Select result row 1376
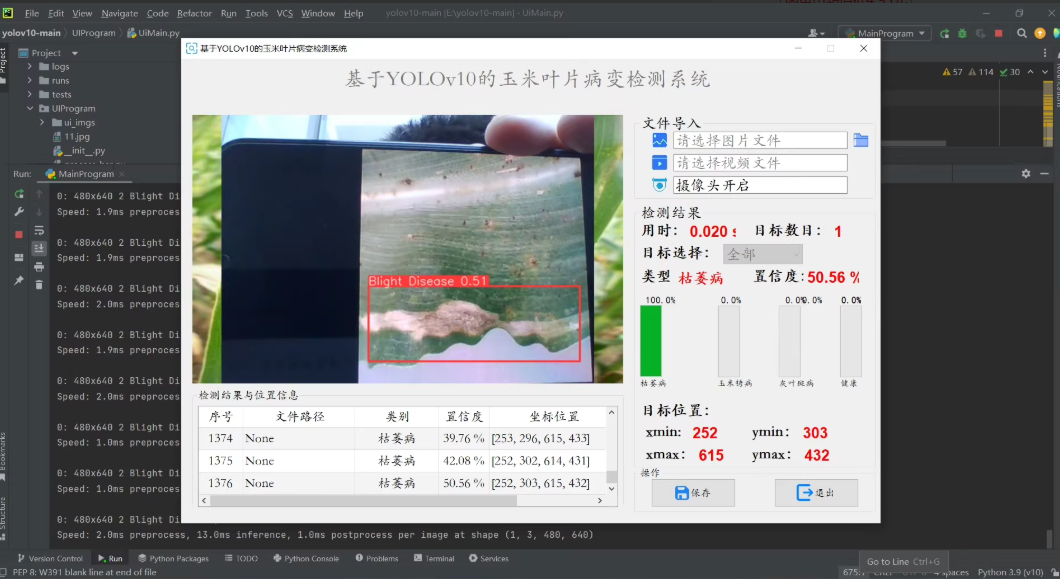Screen dimensions: 1060x579 (402, 483)
